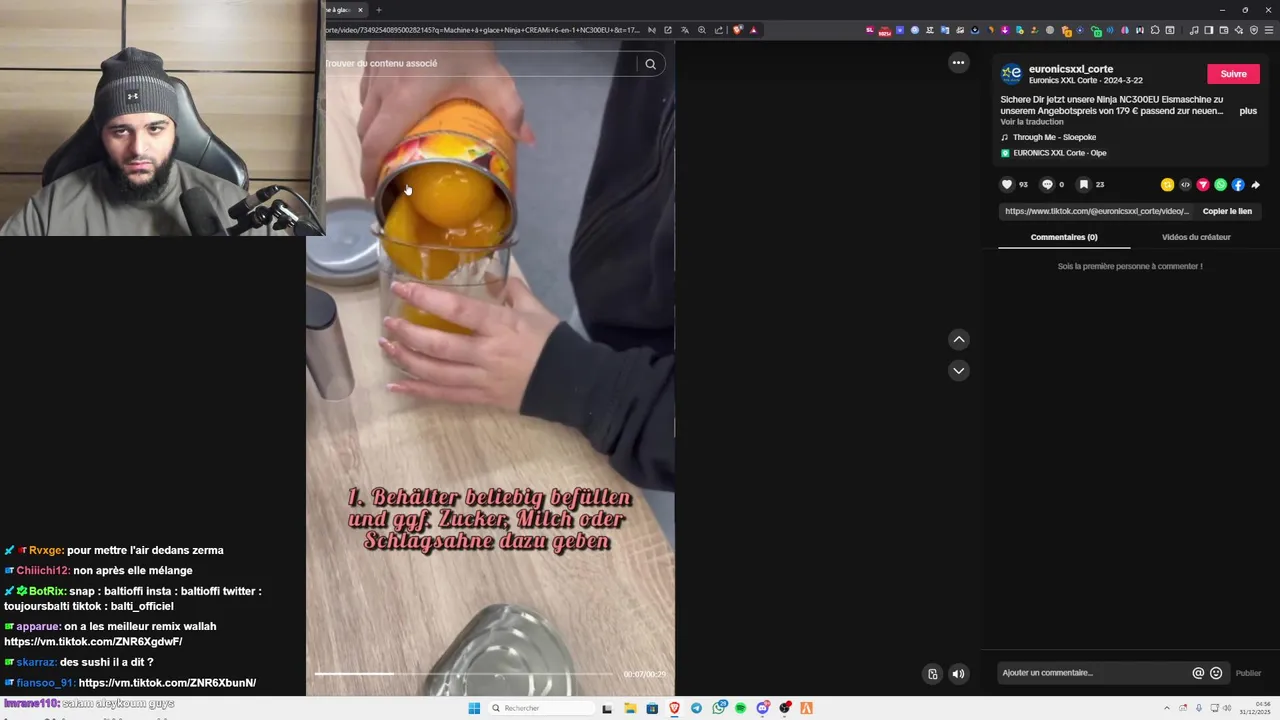The height and width of the screenshot is (720, 1280).
Task: Open fianso_91's TikTok link in chat
Action: pyautogui.click(x=167, y=683)
